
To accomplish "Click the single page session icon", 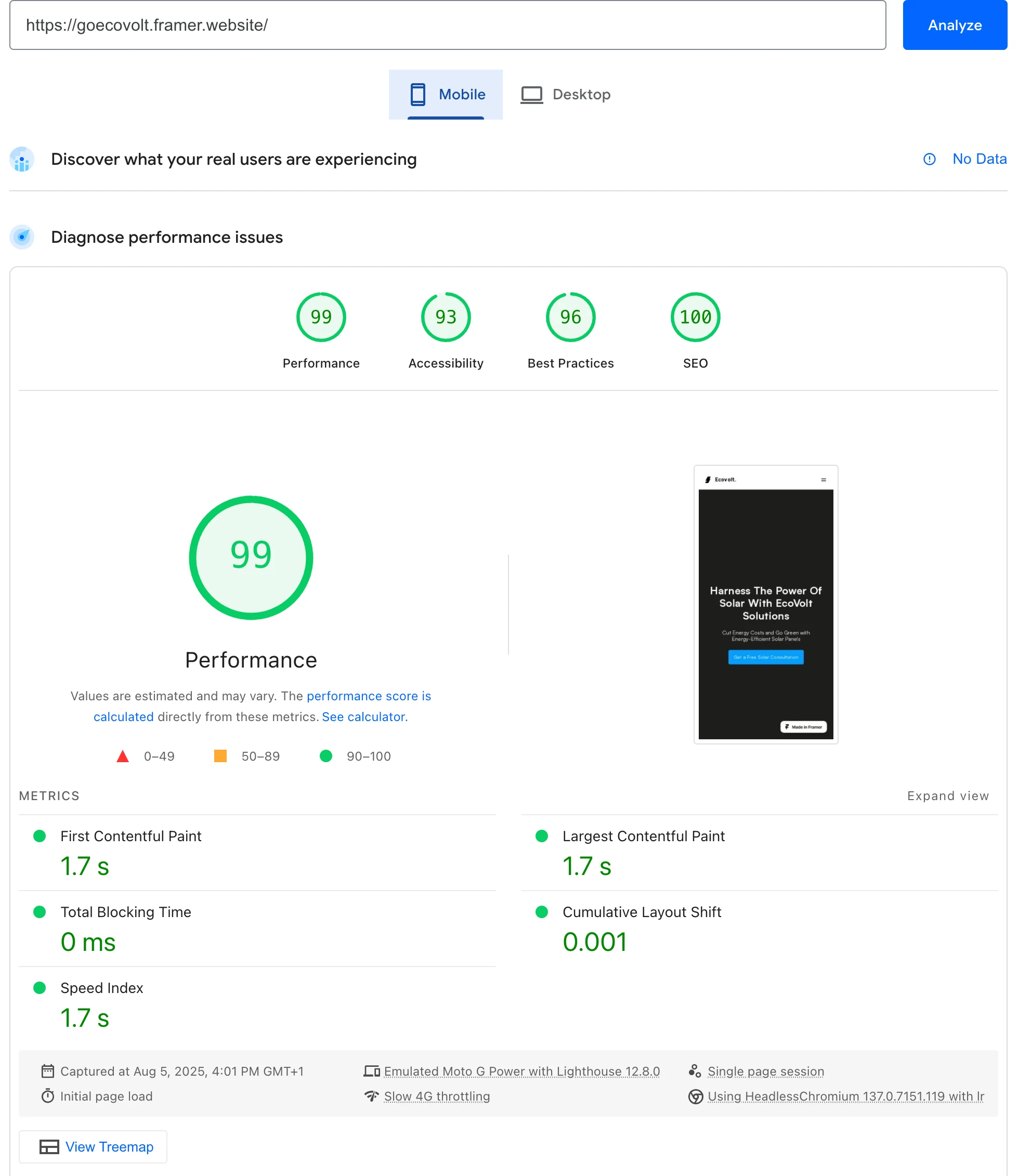I will [x=695, y=1070].
